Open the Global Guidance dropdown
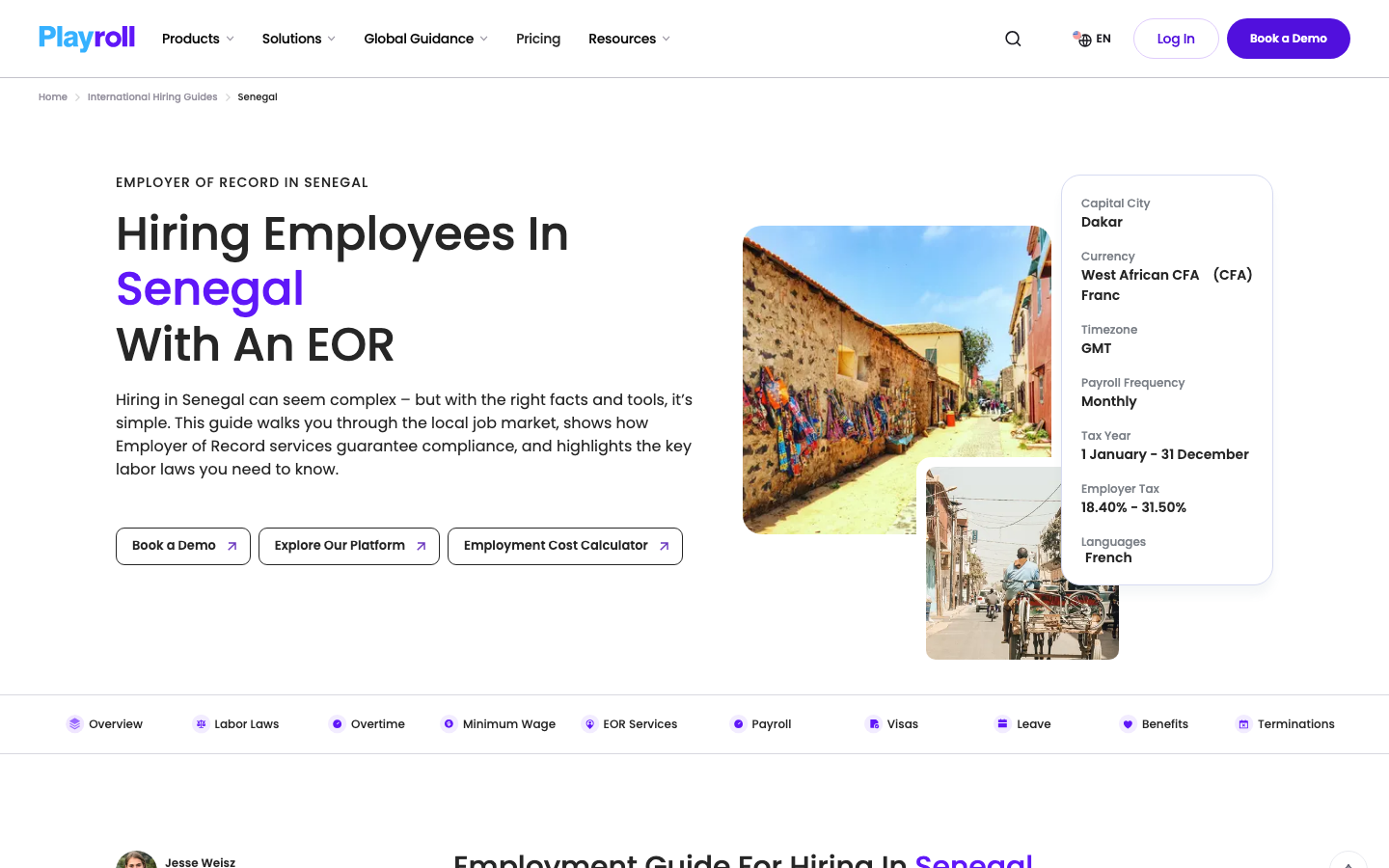This screenshot has height=868, width=1389. coord(425,39)
